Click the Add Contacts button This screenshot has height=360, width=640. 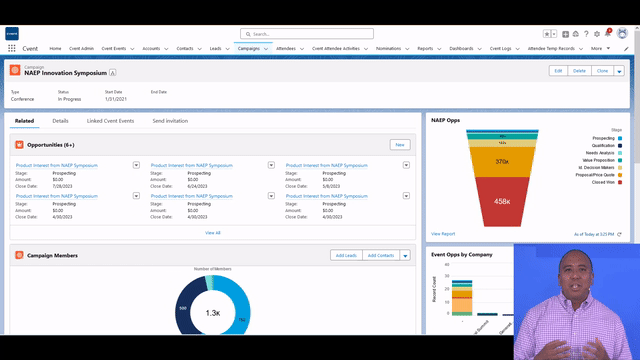click(381, 256)
